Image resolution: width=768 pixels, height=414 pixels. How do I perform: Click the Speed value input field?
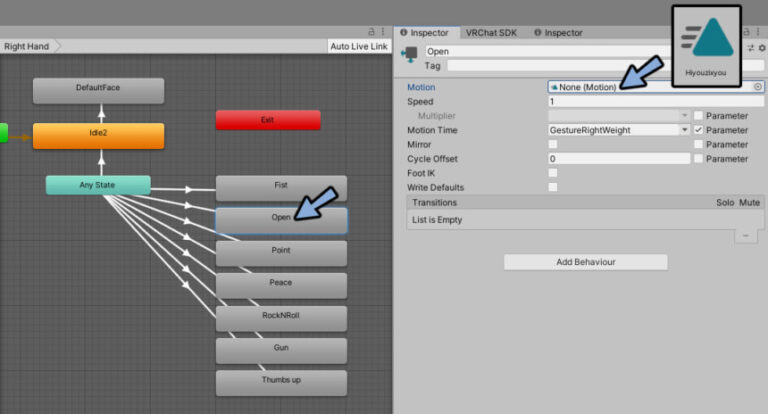coord(655,101)
